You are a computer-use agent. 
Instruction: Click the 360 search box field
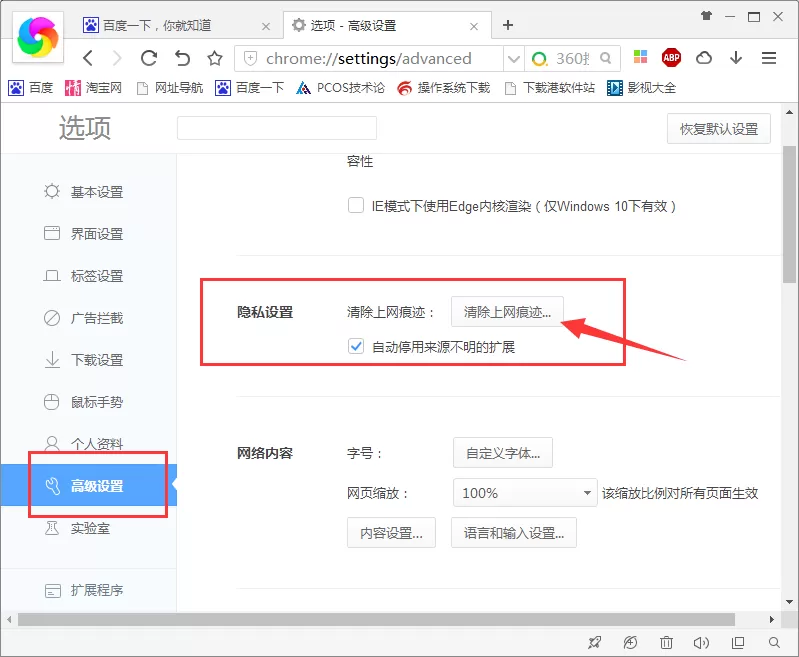[x=572, y=59]
